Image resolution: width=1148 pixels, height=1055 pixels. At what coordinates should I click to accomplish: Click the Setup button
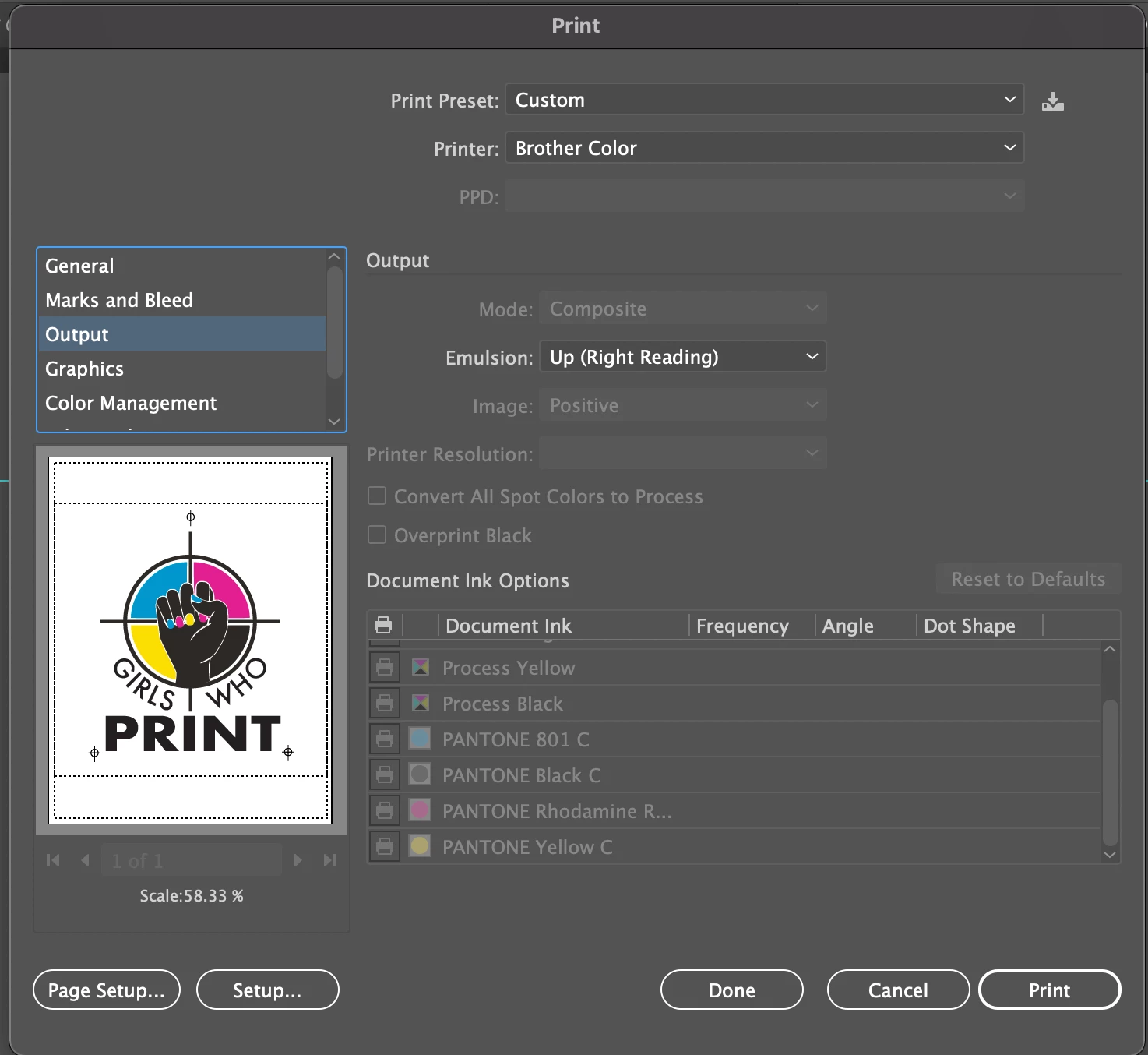point(268,990)
